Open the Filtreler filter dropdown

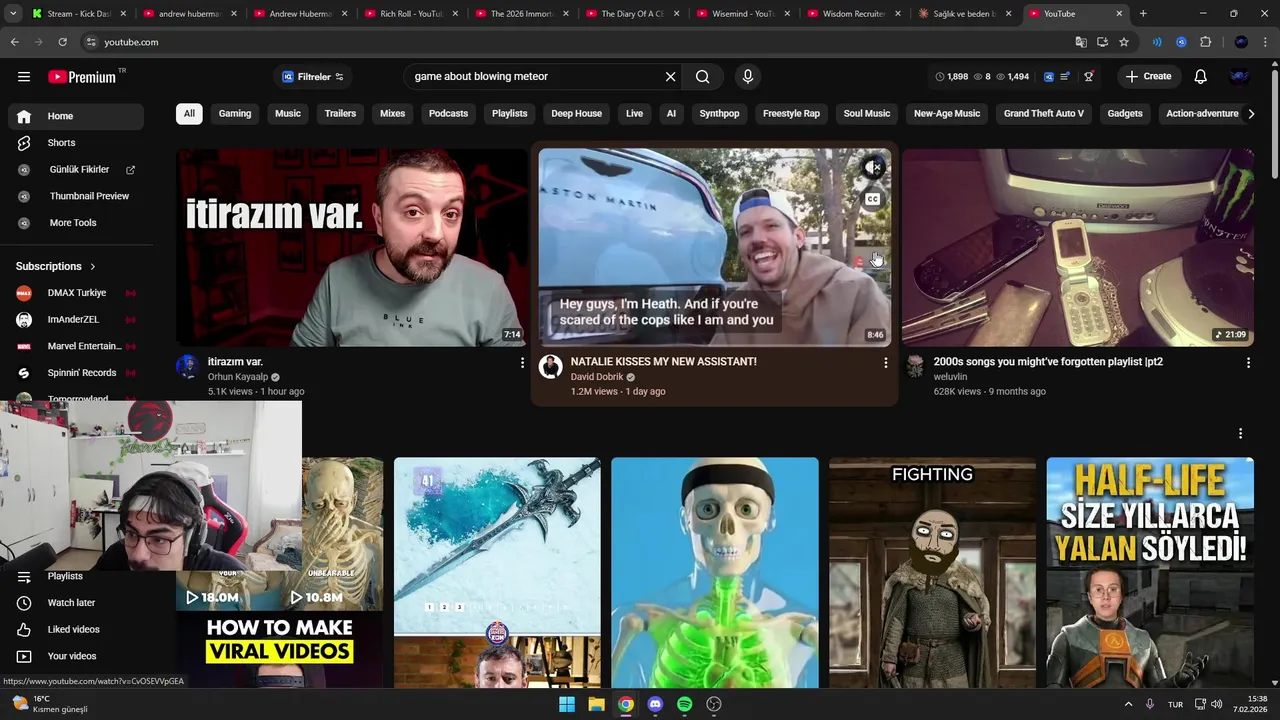[312, 77]
